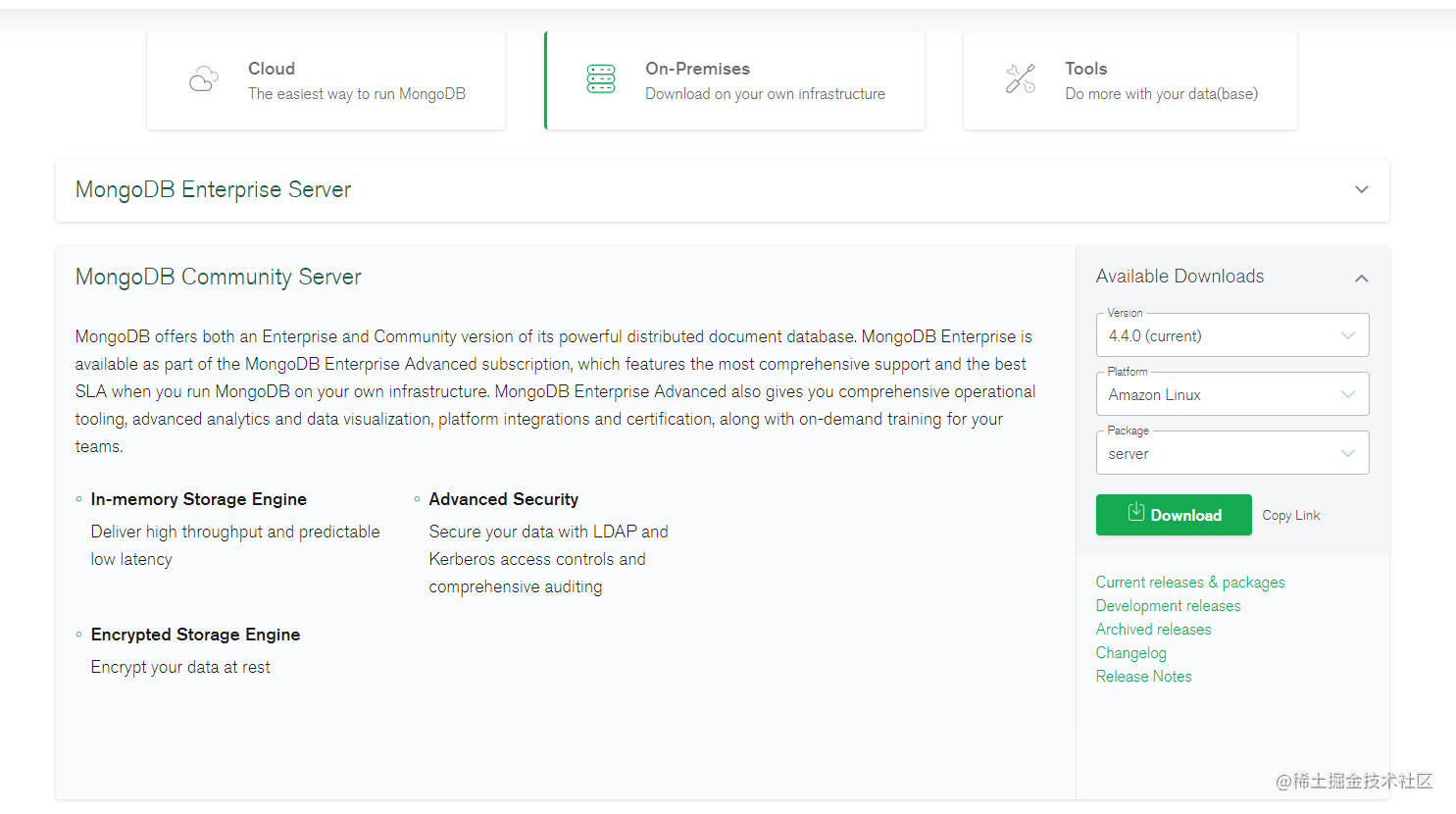Screen dimensions: 1456x814
Task: Open the Current releases & packages link
Action: (1190, 583)
